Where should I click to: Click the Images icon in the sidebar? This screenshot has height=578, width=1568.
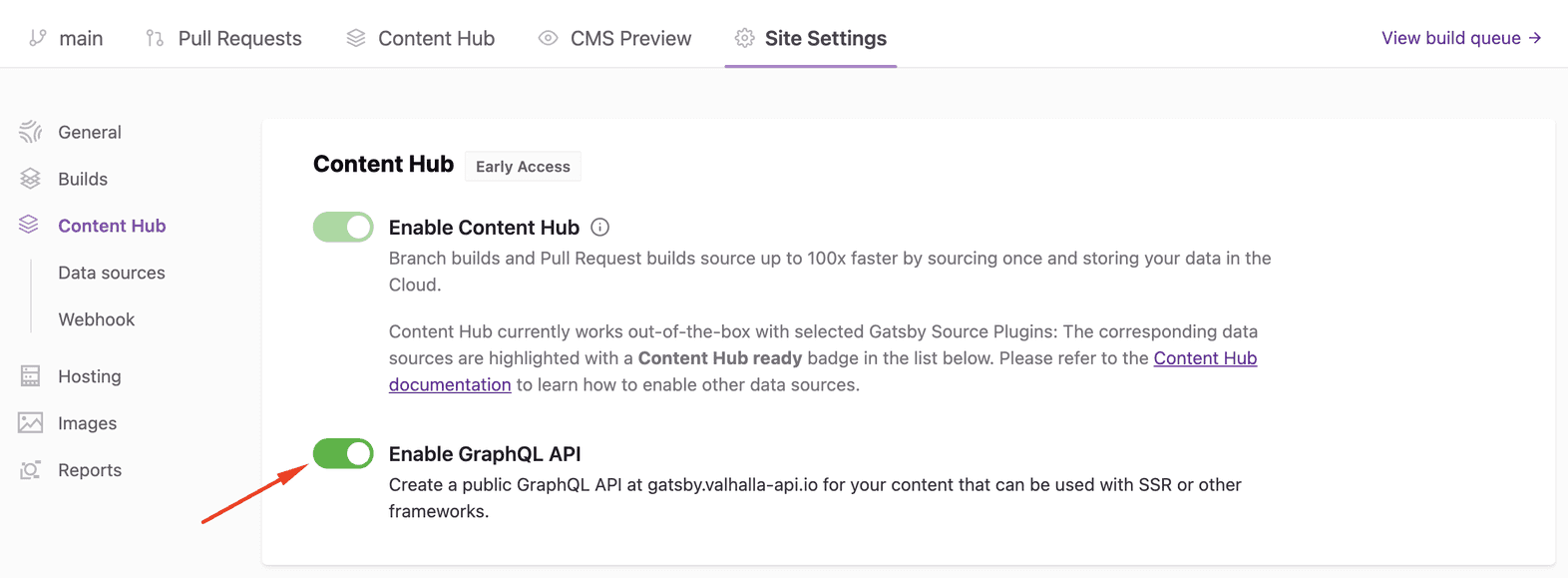coord(30,422)
